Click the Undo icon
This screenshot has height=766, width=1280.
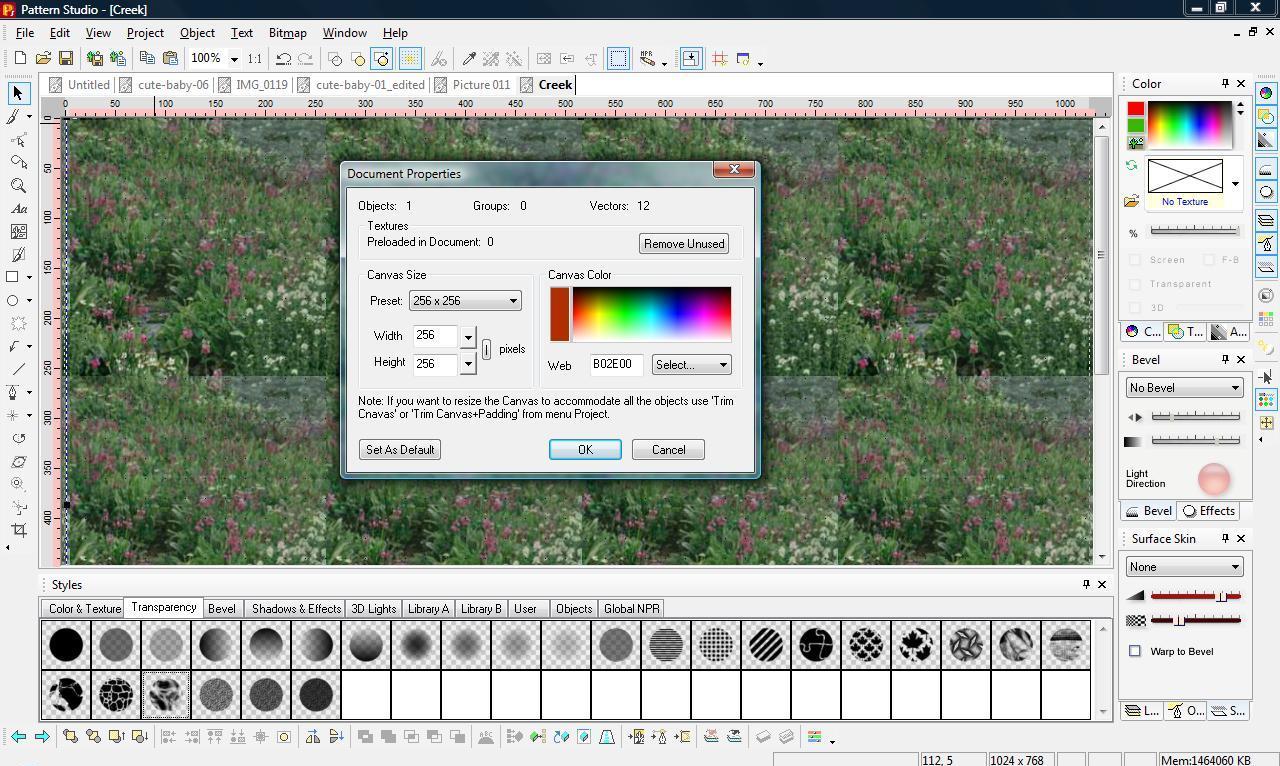tap(283, 58)
